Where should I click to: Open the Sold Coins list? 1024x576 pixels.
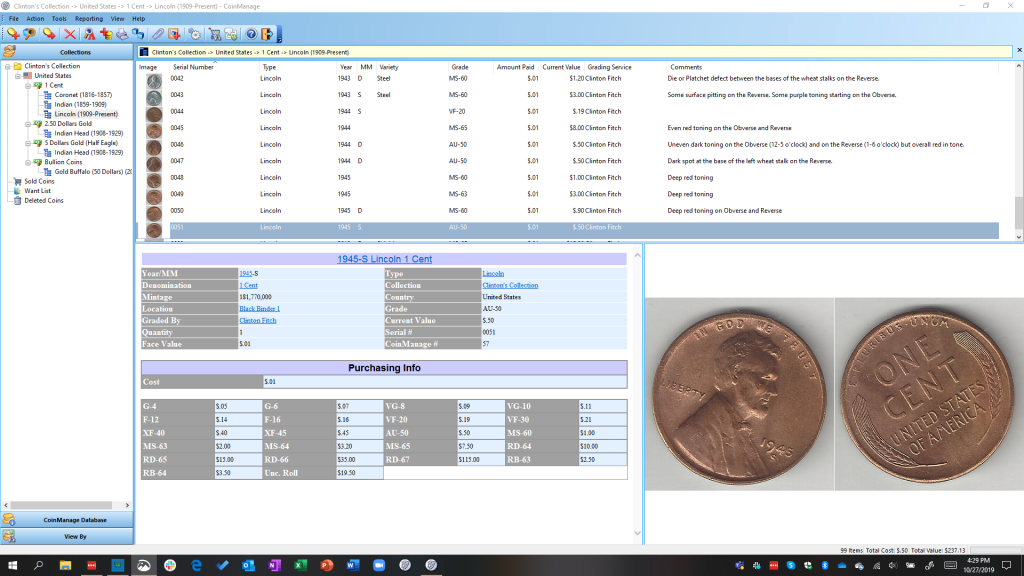[39, 182]
